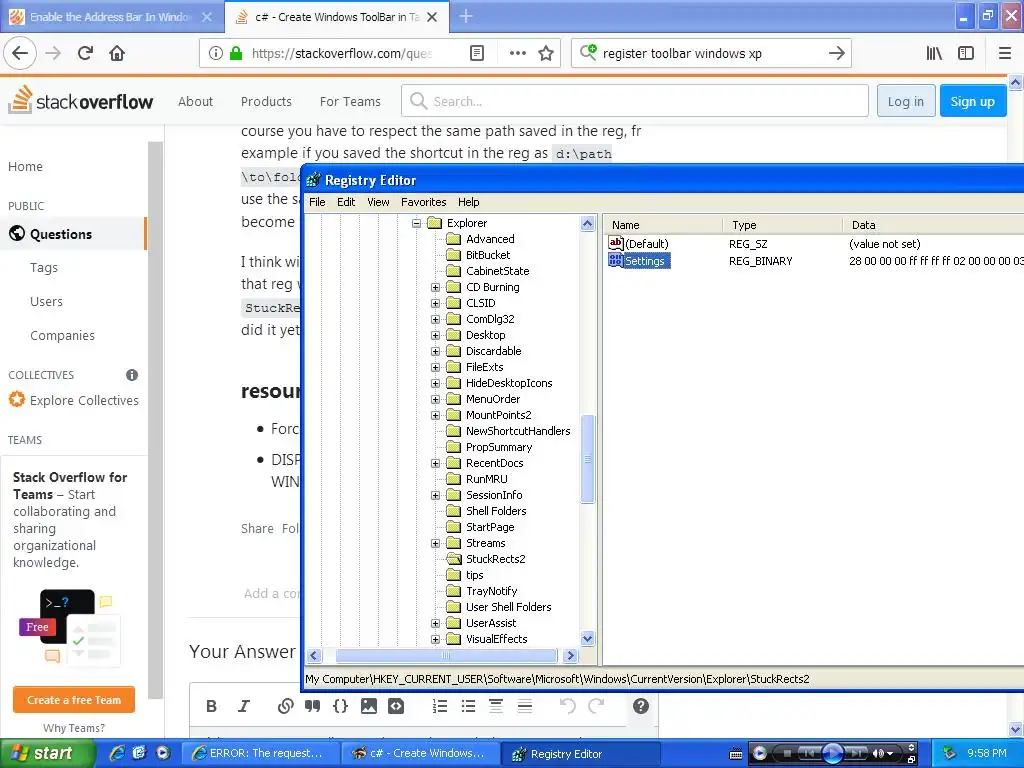Insert code sample with the braces icon
Image resolution: width=1024 pixels, height=768 pixels.
[340, 706]
